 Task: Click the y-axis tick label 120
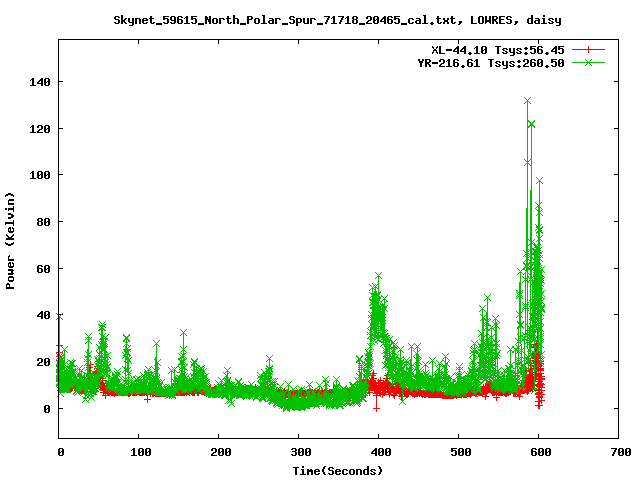click(40, 129)
